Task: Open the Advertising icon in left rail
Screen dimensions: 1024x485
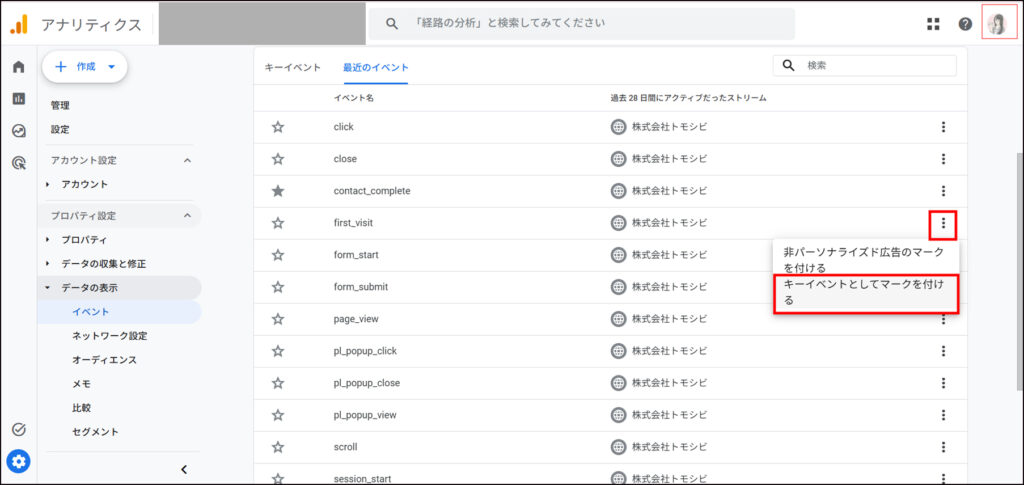Action: click(x=19, y=163)
